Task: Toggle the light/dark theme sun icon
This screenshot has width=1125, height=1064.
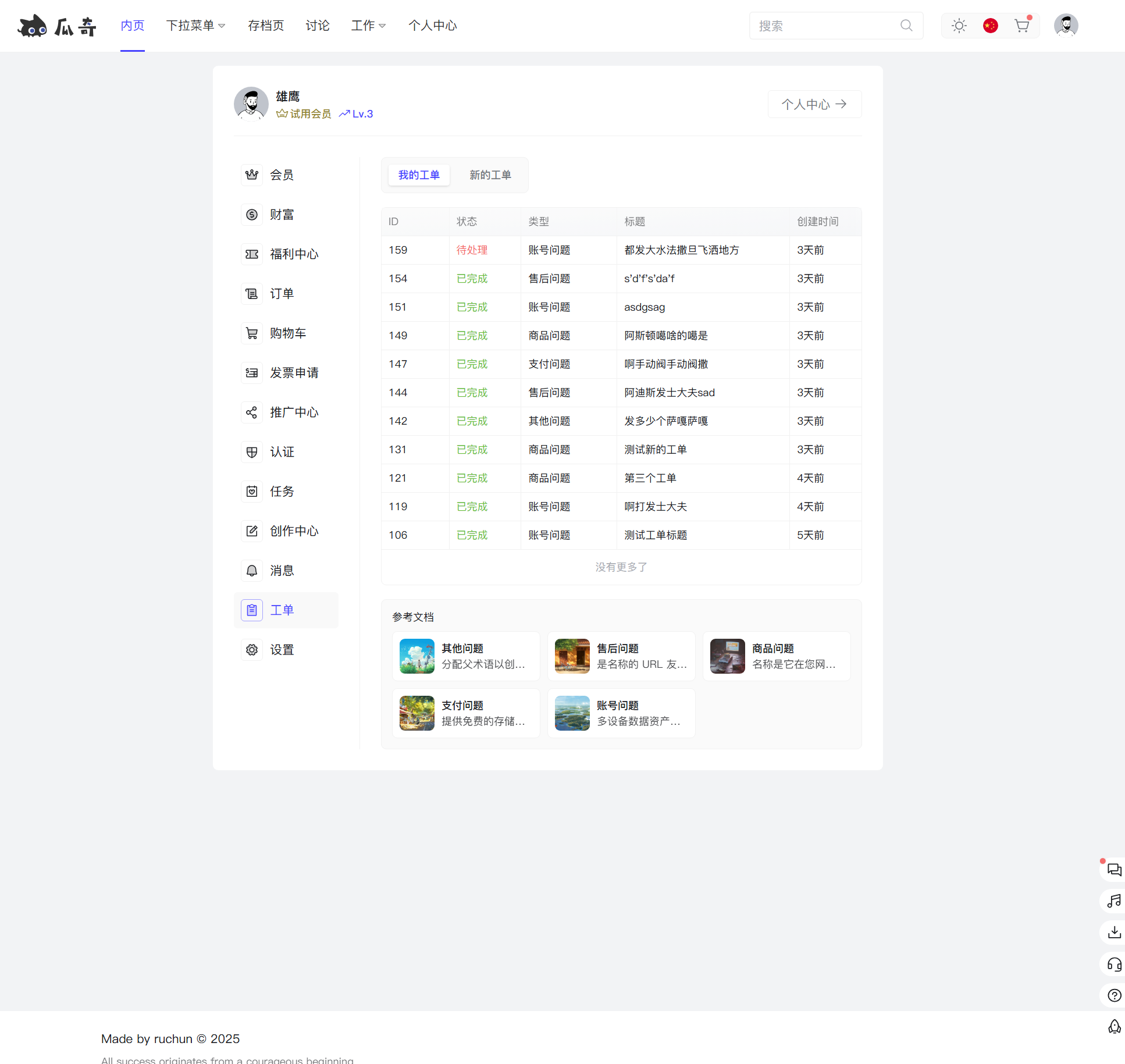Action: tap(959, 26)
